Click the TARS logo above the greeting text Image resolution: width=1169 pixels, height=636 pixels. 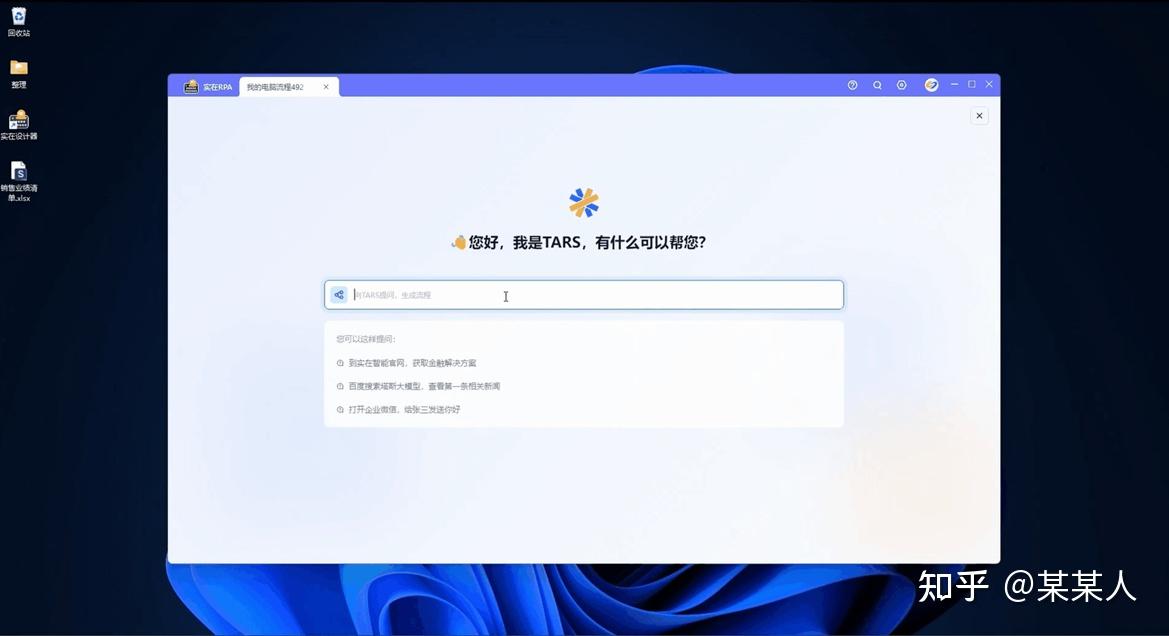[x=583, y=201]
